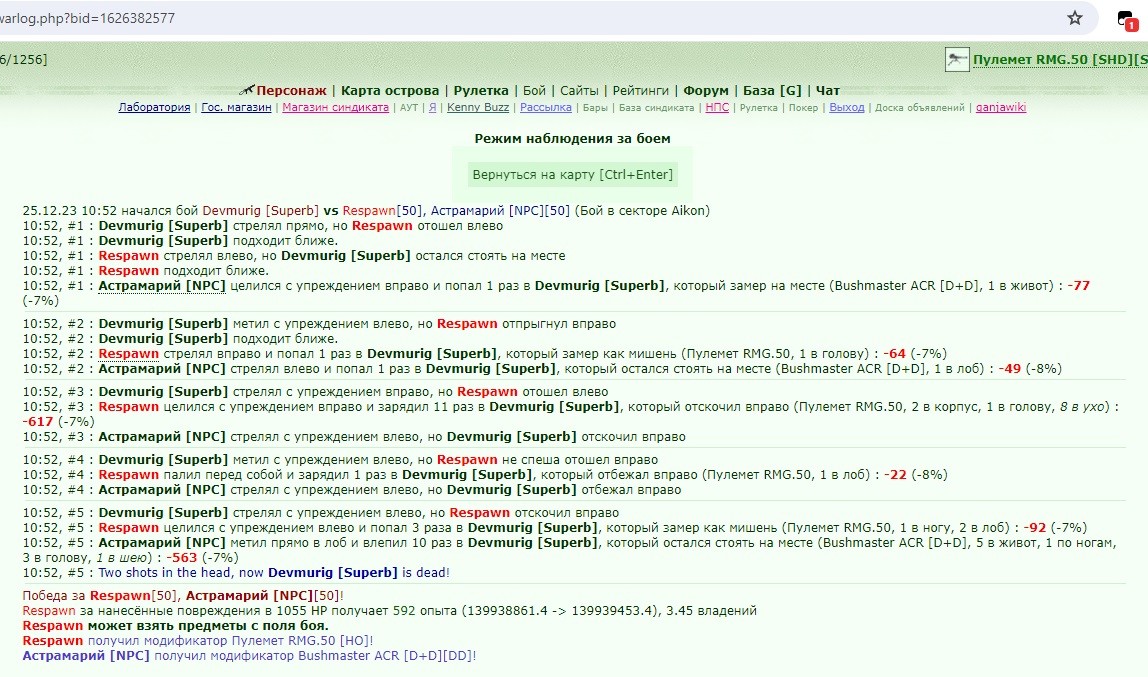Click the 'Two shots in the head' line
This screenshot has width=1148, height=677.
[x=274, y=573]
